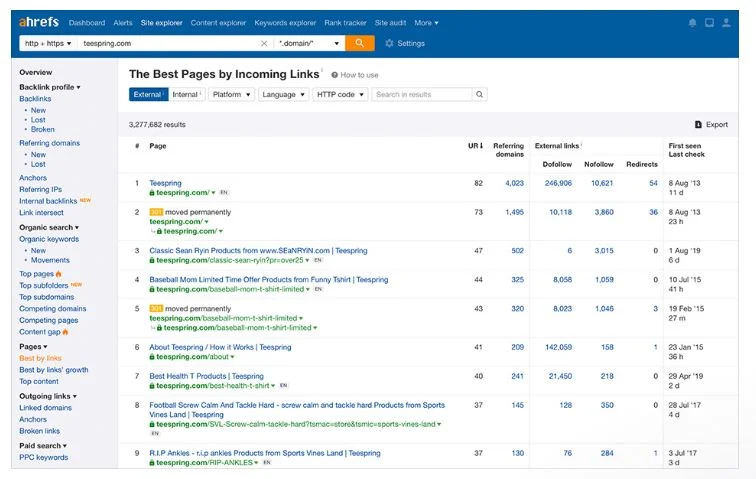
Task: Open the Language filter dropdown
Action: pos(284,95)
